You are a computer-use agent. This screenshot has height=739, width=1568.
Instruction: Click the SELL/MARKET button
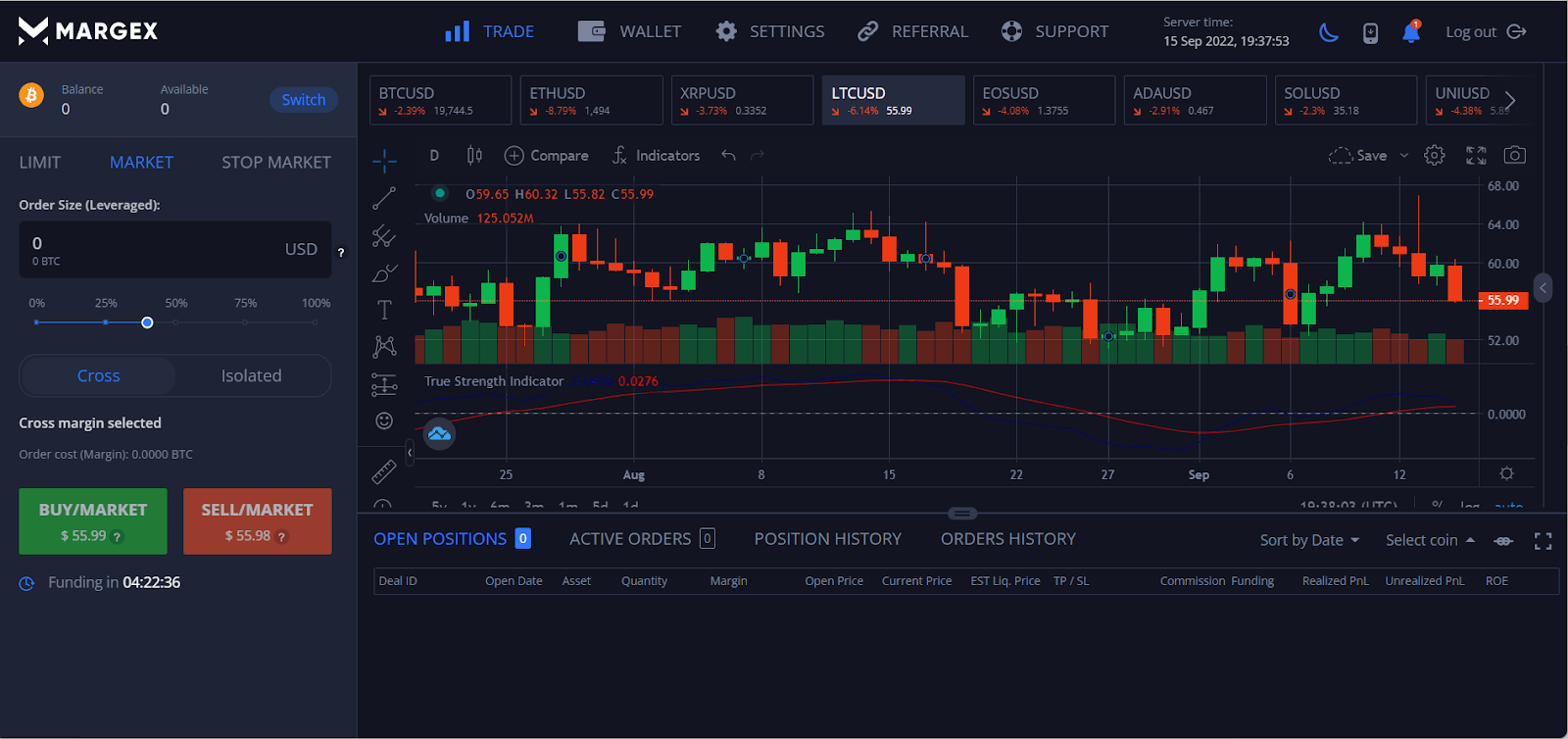pos(258,521)
